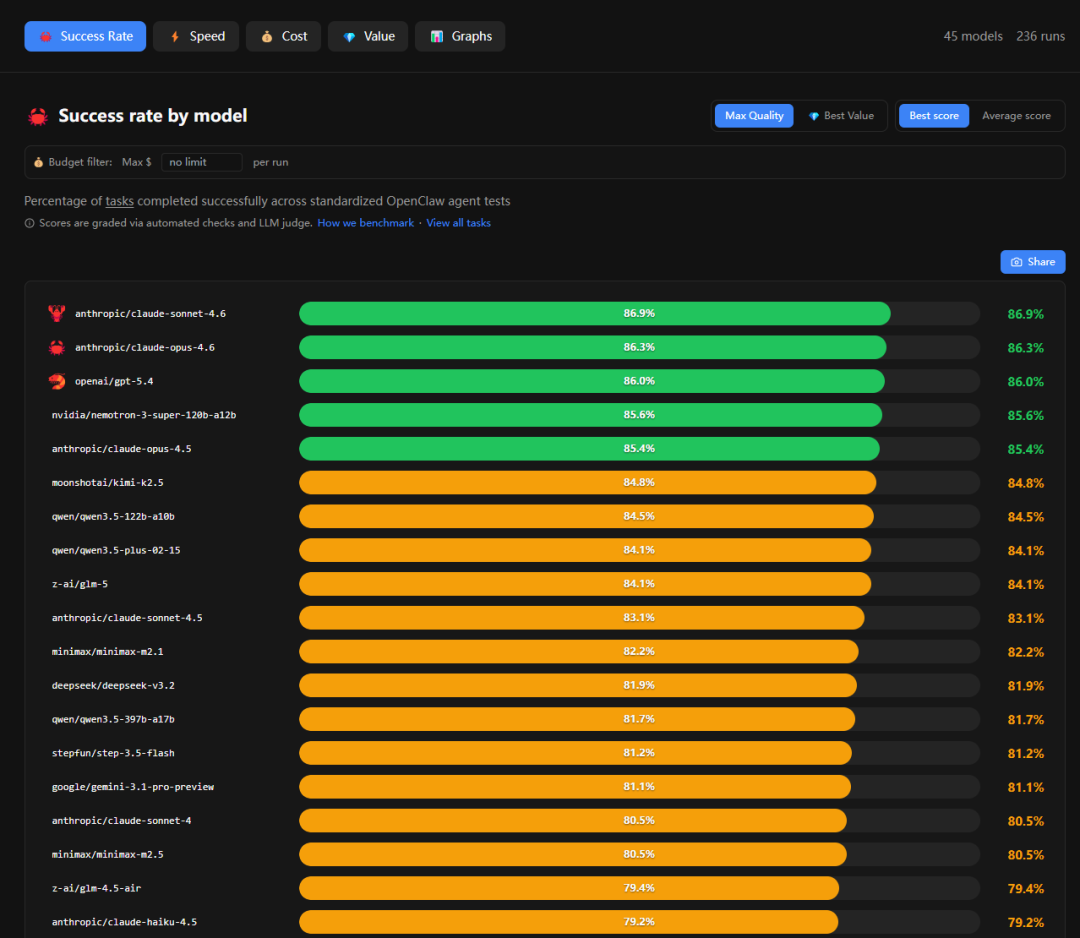Click the google/gemini-3.1-pro-preview model name
The width and height of the screenshot is (1080, 938).
(x=133, y=787)
